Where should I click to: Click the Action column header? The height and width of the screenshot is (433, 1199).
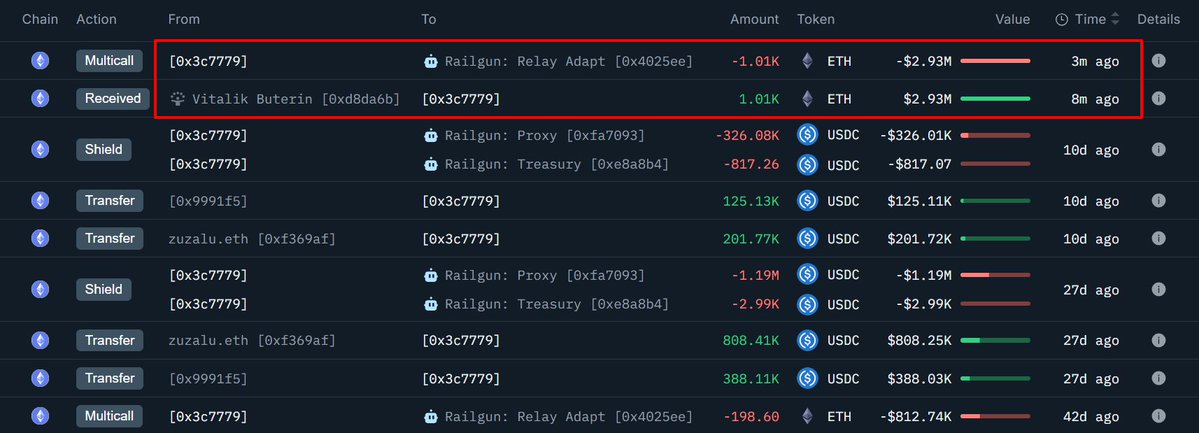[96, 19]
